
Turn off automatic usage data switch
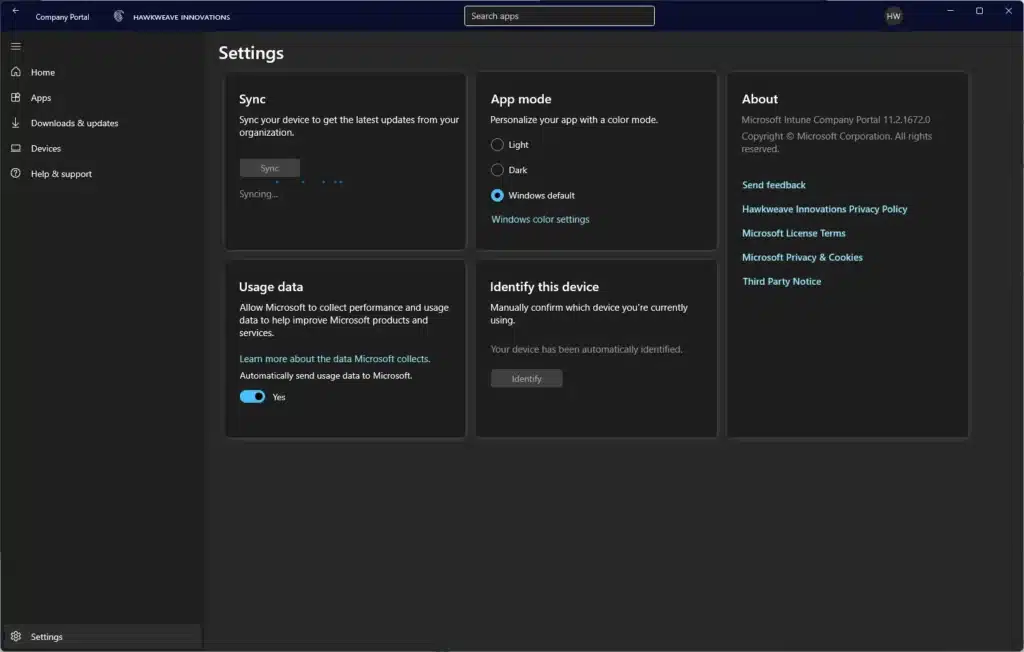pos(252,397)
